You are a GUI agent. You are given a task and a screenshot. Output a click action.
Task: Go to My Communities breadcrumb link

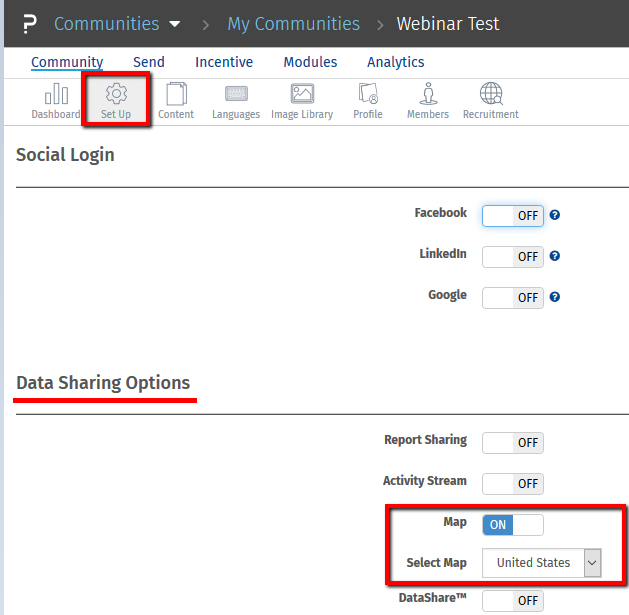pos(293,24)
